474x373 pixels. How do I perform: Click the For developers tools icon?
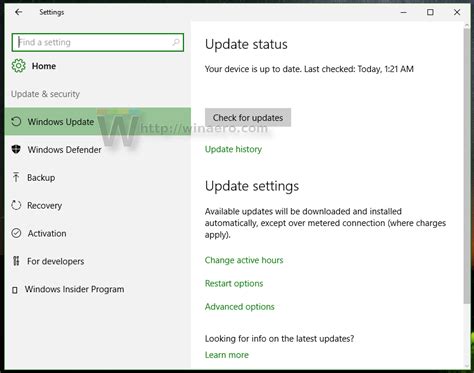16,261
